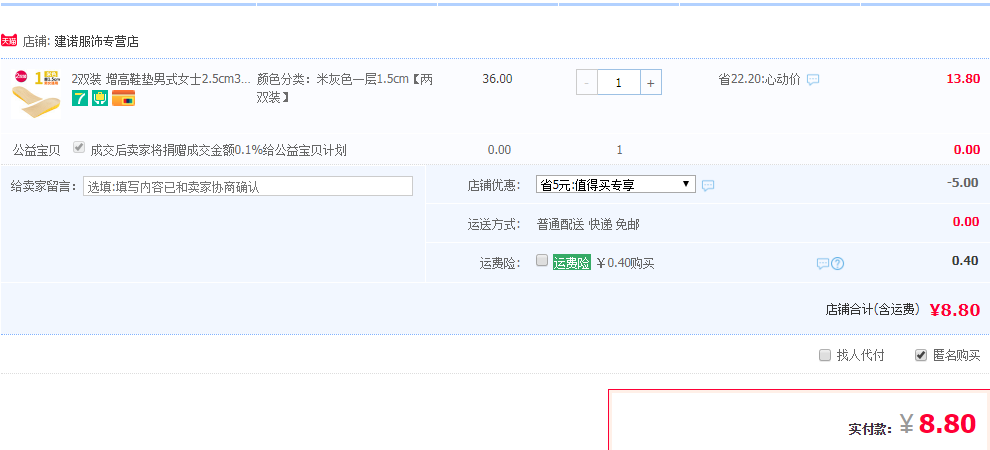Click the green 7-day return icon
990x450 pixels.
pos(80,98)
